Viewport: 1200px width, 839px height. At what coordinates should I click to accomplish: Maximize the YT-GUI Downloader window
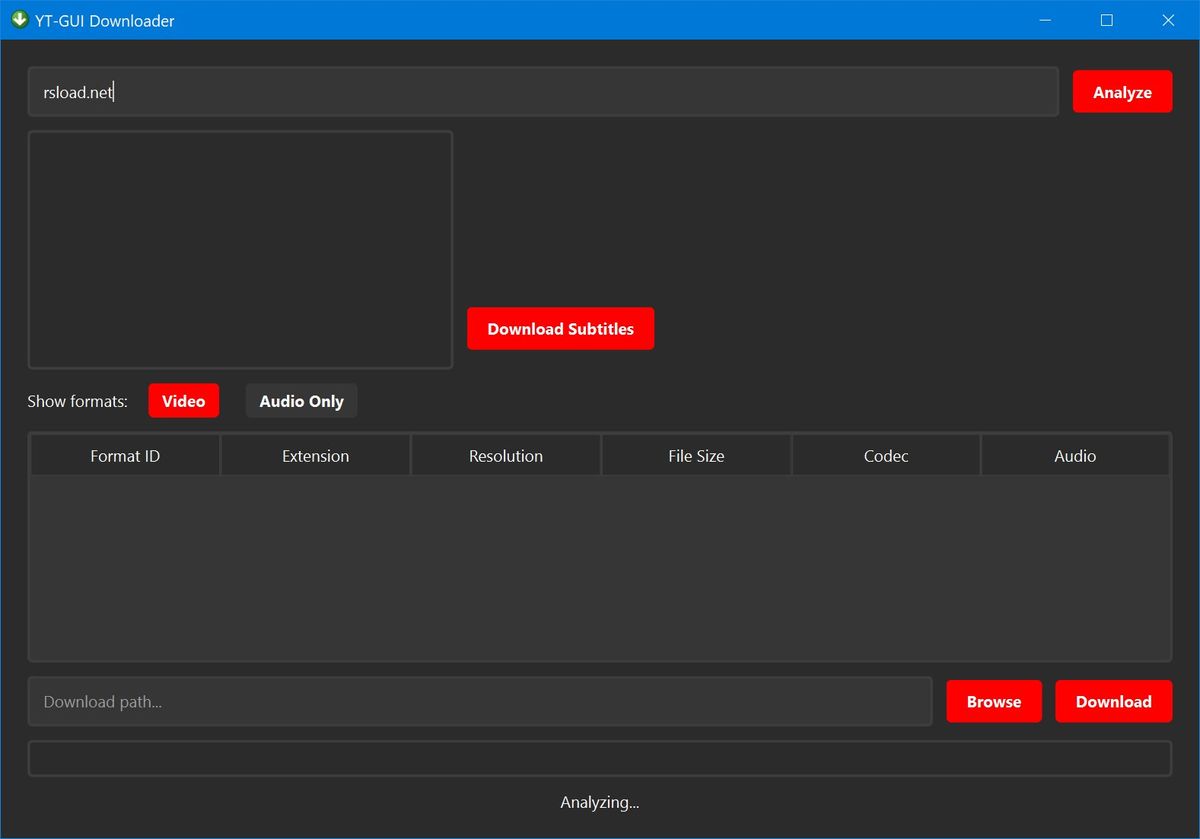pos(1106,20)
